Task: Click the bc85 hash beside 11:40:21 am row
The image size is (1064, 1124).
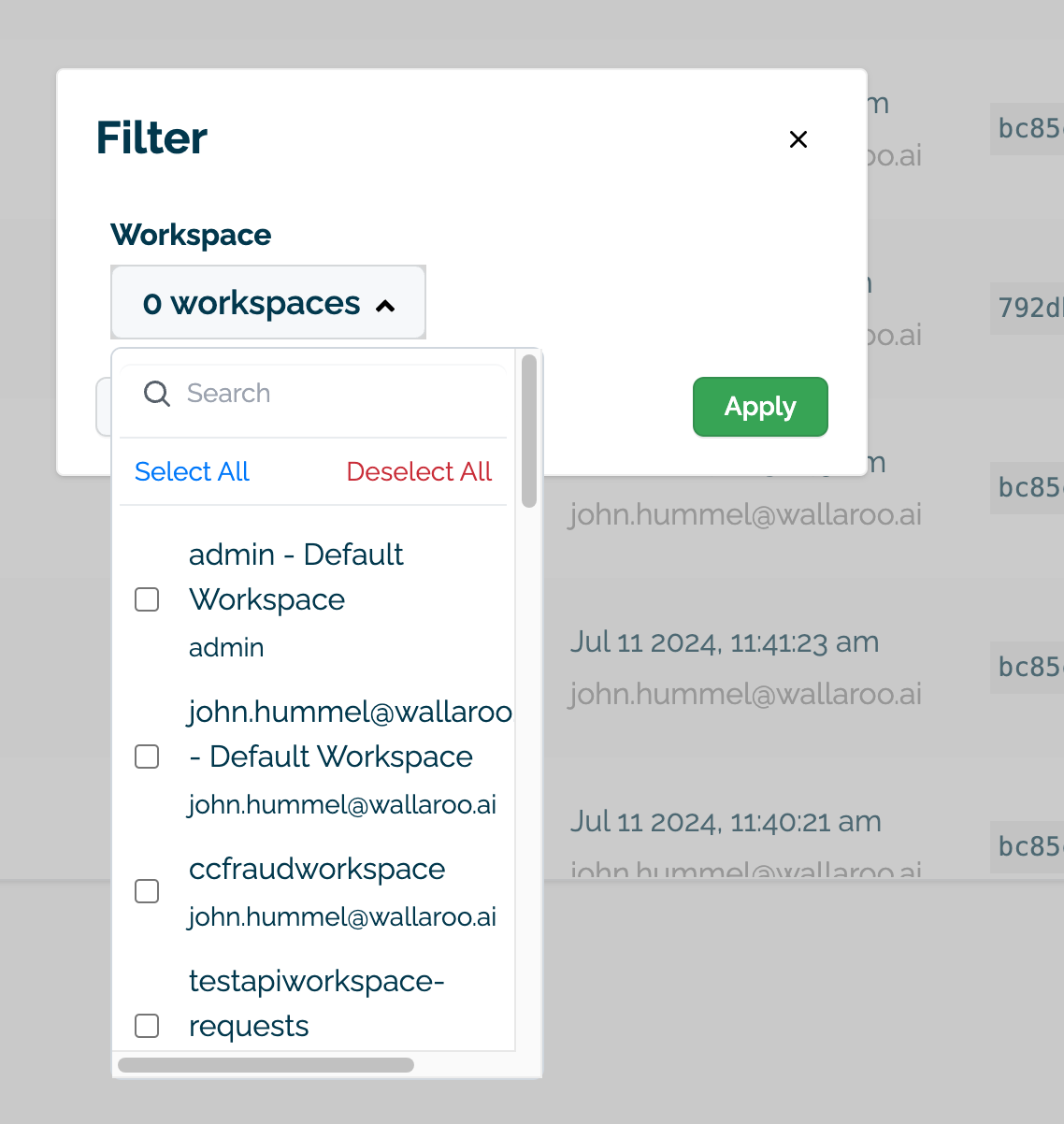Action: (1028, 846)
